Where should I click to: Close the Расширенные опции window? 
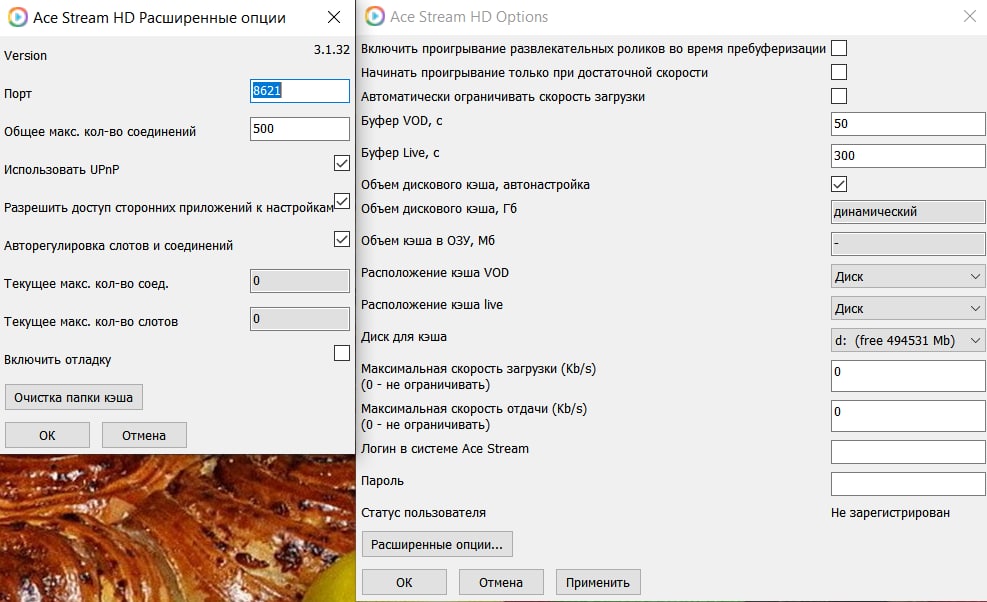[334, 17]
